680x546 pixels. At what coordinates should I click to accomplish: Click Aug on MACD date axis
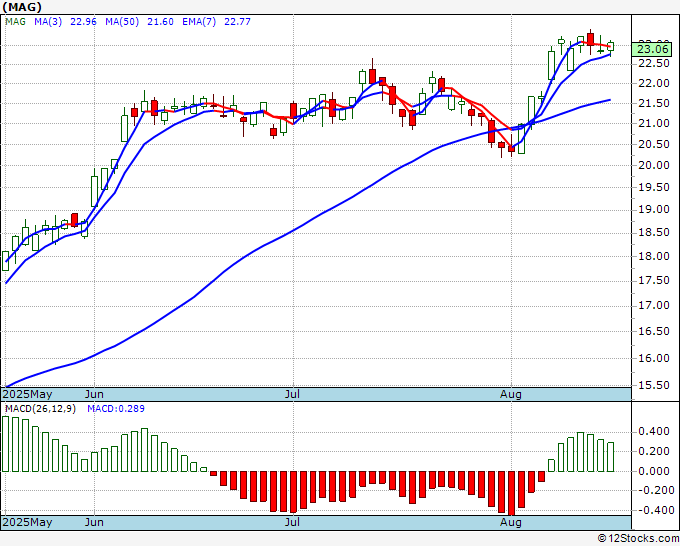click(x=510, y=522)
